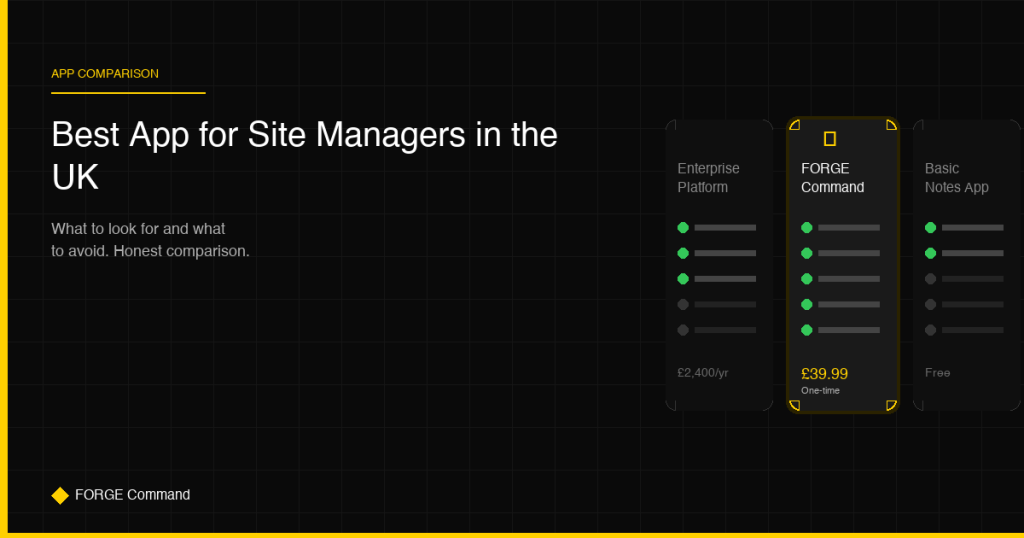This screenshot has height=538, width=1024.
Task: Select the FORGE Command card title
Action: point(832,178)
